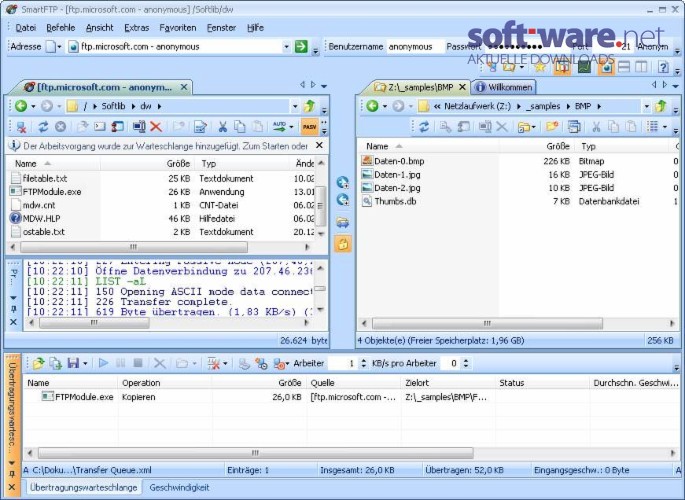685x500 pixels.
Task: Switch to the Geschwindigkeit tab
Action: point(179,487)
